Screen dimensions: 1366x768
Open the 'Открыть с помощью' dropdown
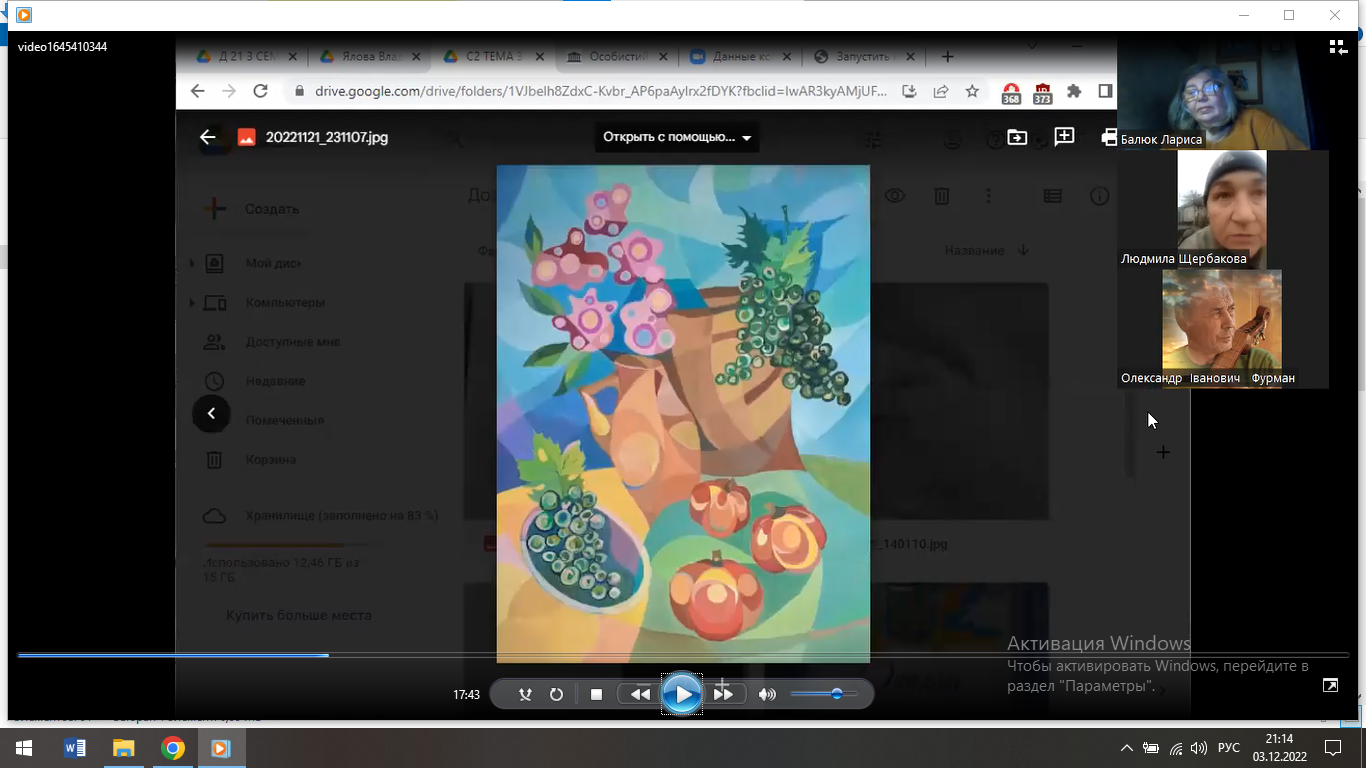point(677,137)
